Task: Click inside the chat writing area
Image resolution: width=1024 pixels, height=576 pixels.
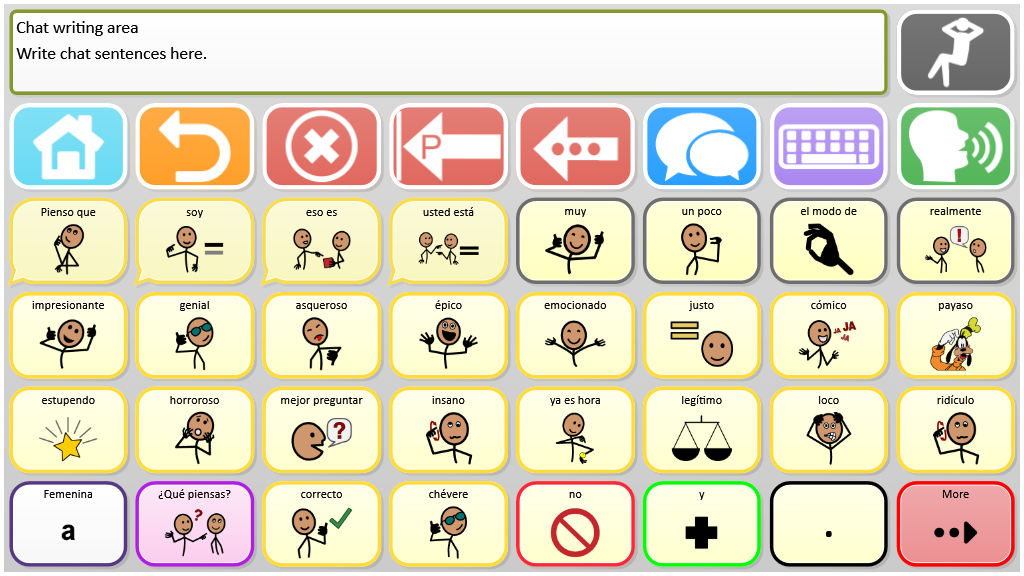Action: point(448,52)
